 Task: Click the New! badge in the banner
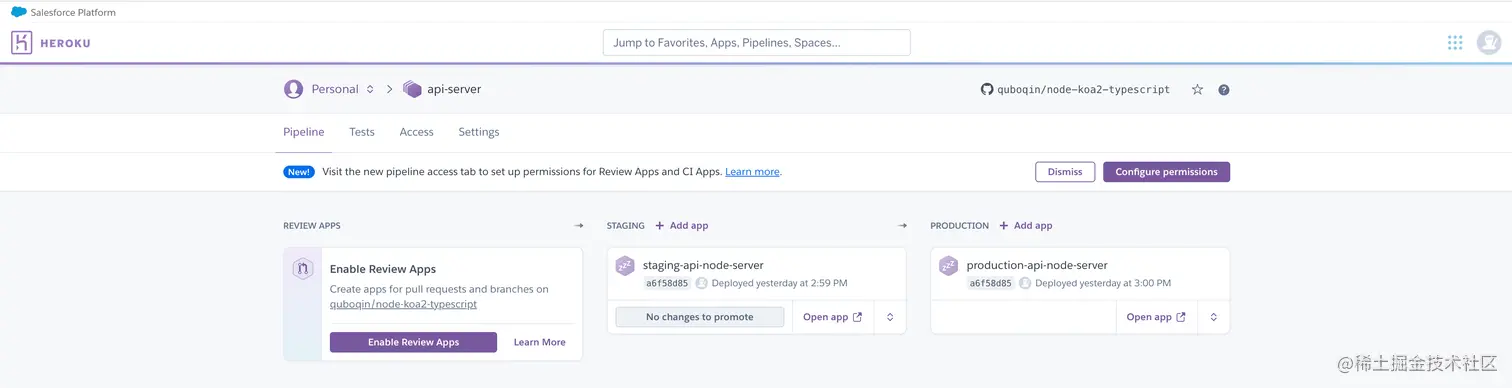pos(299,172)
